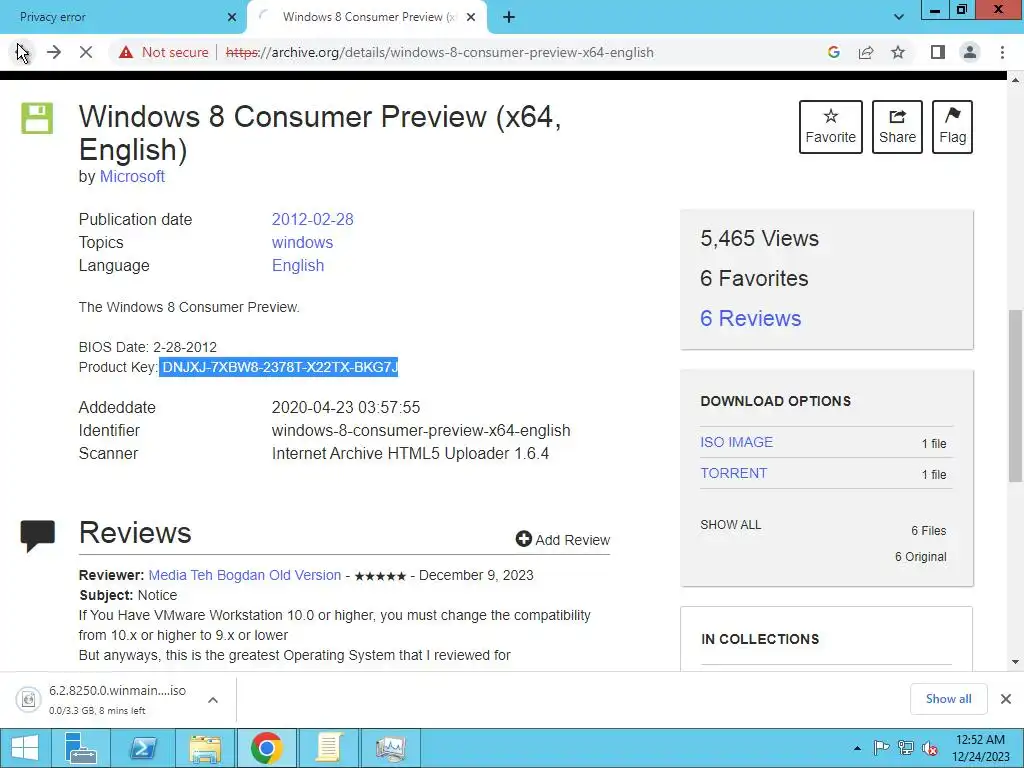1024x768 pixels.
Task: Toggle the Chrome side panel icon
Action: pos(938,52)
